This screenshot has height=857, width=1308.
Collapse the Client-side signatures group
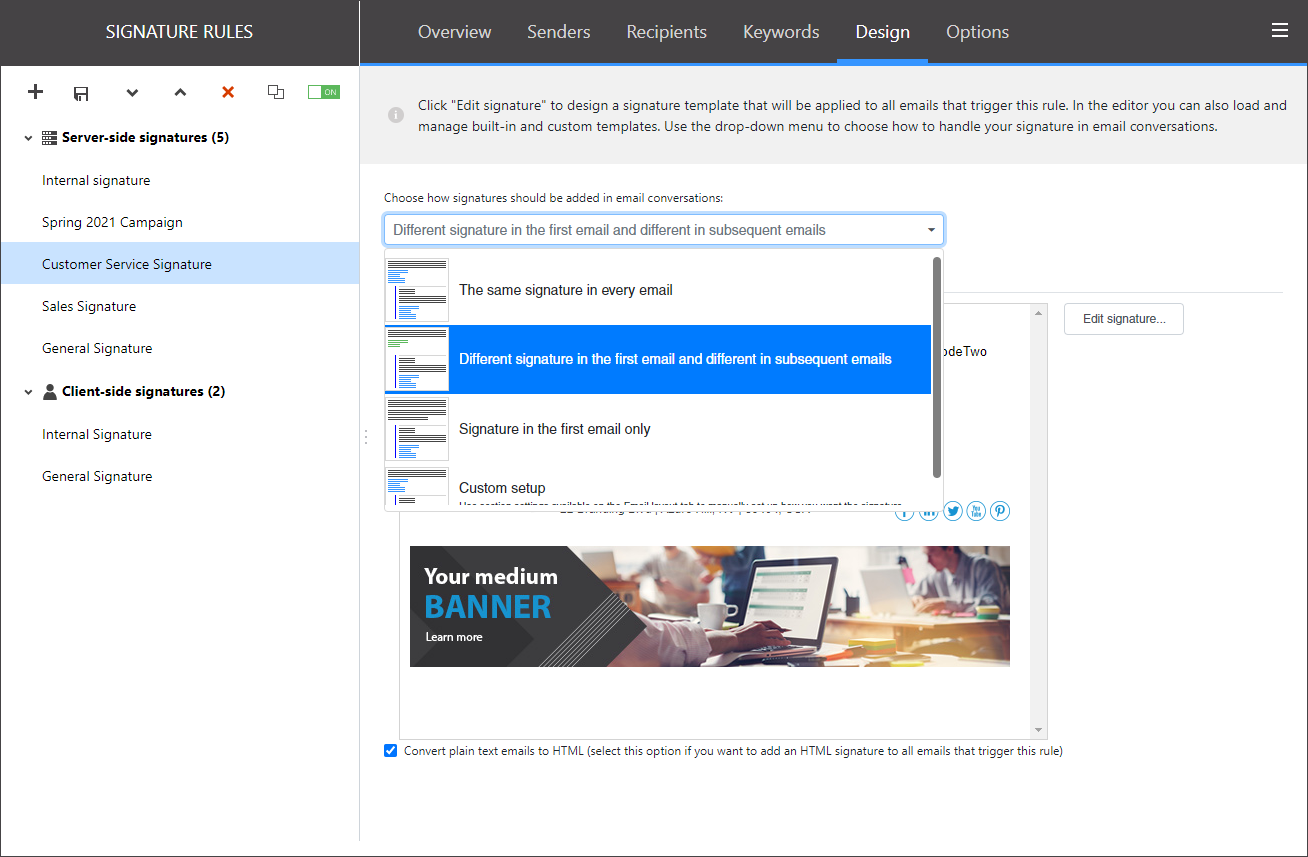(27, 391)
